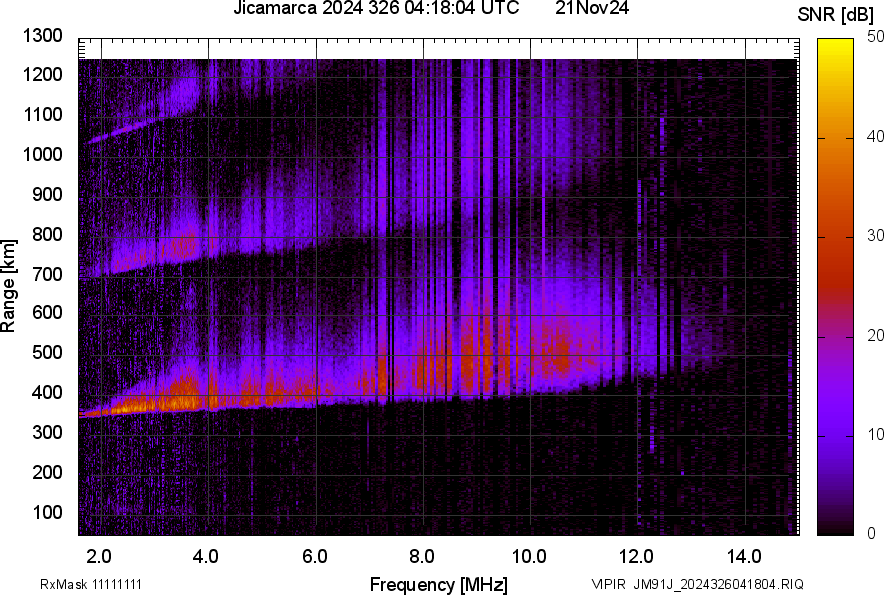This screenshot has width=884, height=595.
Task: Click the VIPIR JM91J filename text
Action: pos(697,584)
